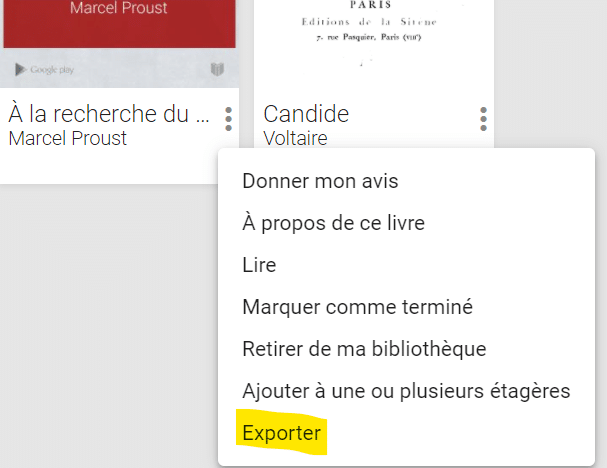
Task: Select Donner mon avis from menu
Action: click(320, 181)
